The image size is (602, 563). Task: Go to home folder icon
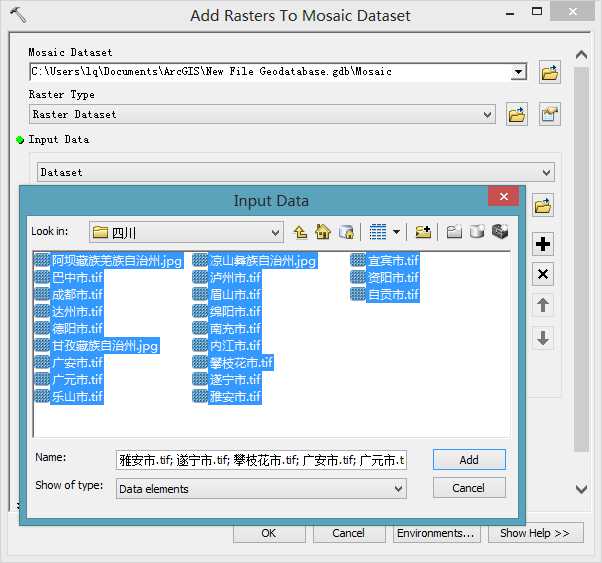(x=322, y=232)
